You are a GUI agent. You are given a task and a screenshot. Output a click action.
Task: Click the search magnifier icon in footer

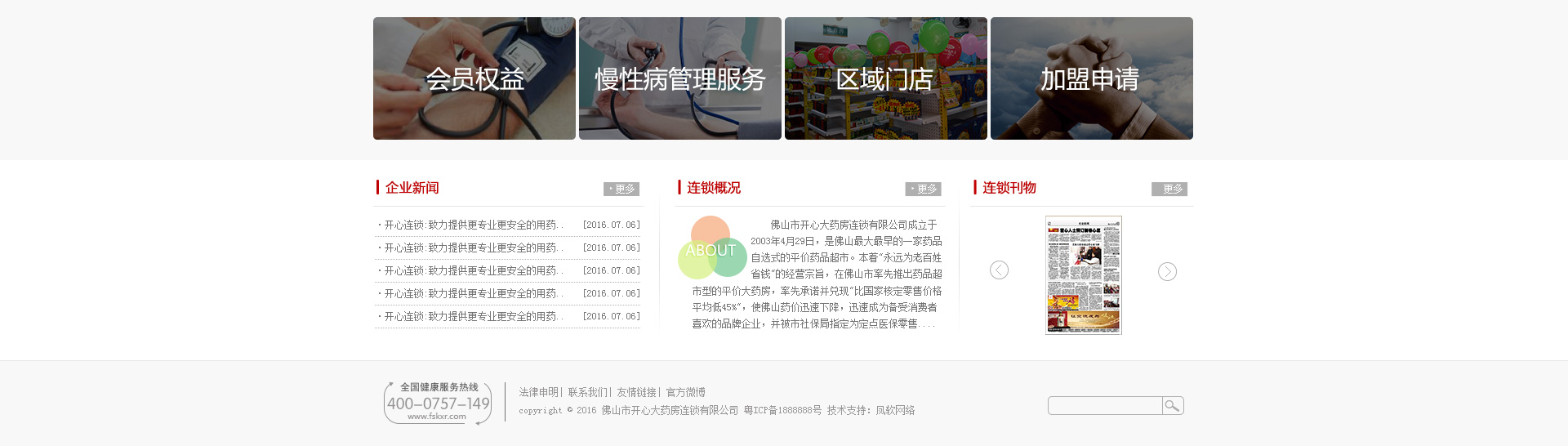click(1173, 406)
